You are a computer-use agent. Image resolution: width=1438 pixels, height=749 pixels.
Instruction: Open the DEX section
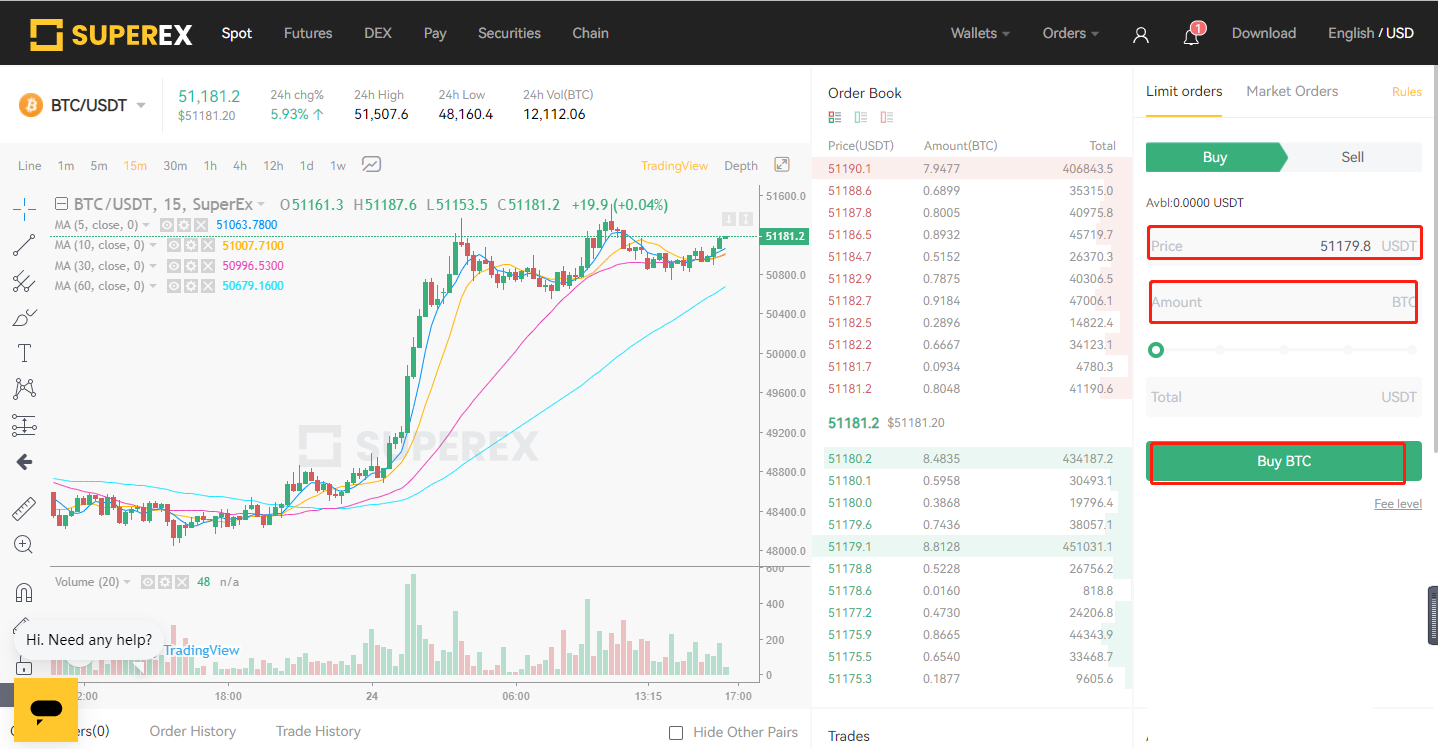point(378,33)
